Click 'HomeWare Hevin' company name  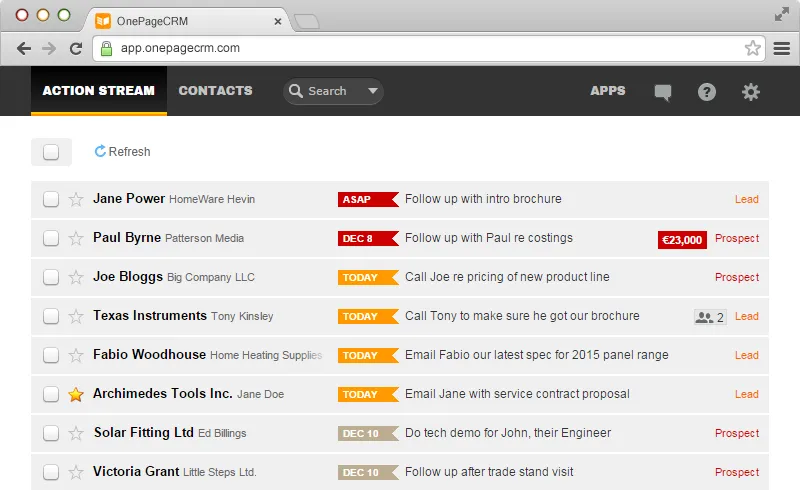pyautogui.click(x=212, y=200)
